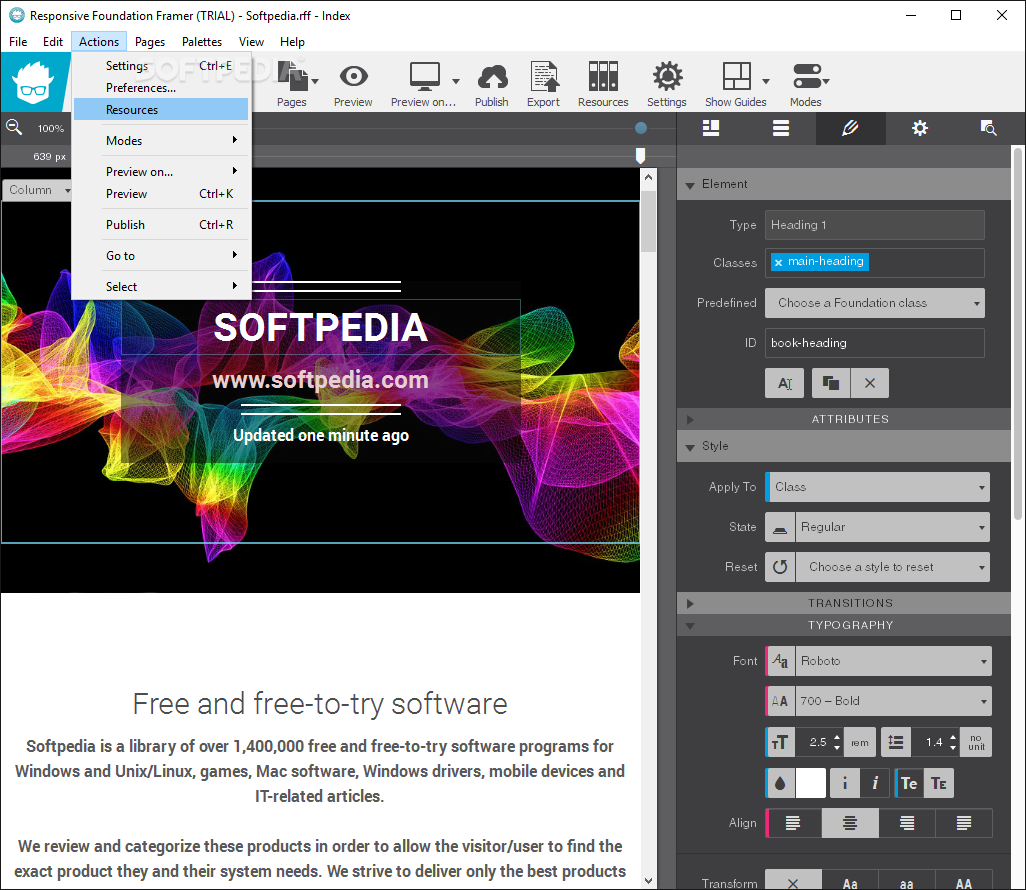1026x890 pixels.
Task: Click the Export toolbar icon
Action: coord(544,76)
